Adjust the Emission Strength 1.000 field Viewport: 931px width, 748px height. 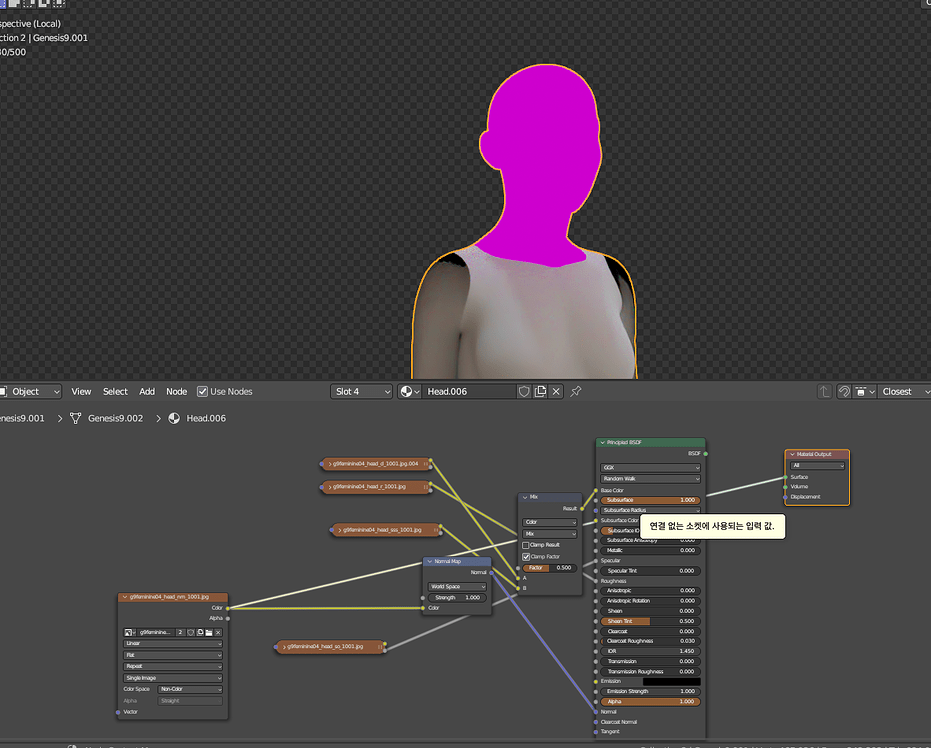coord(650,692)
